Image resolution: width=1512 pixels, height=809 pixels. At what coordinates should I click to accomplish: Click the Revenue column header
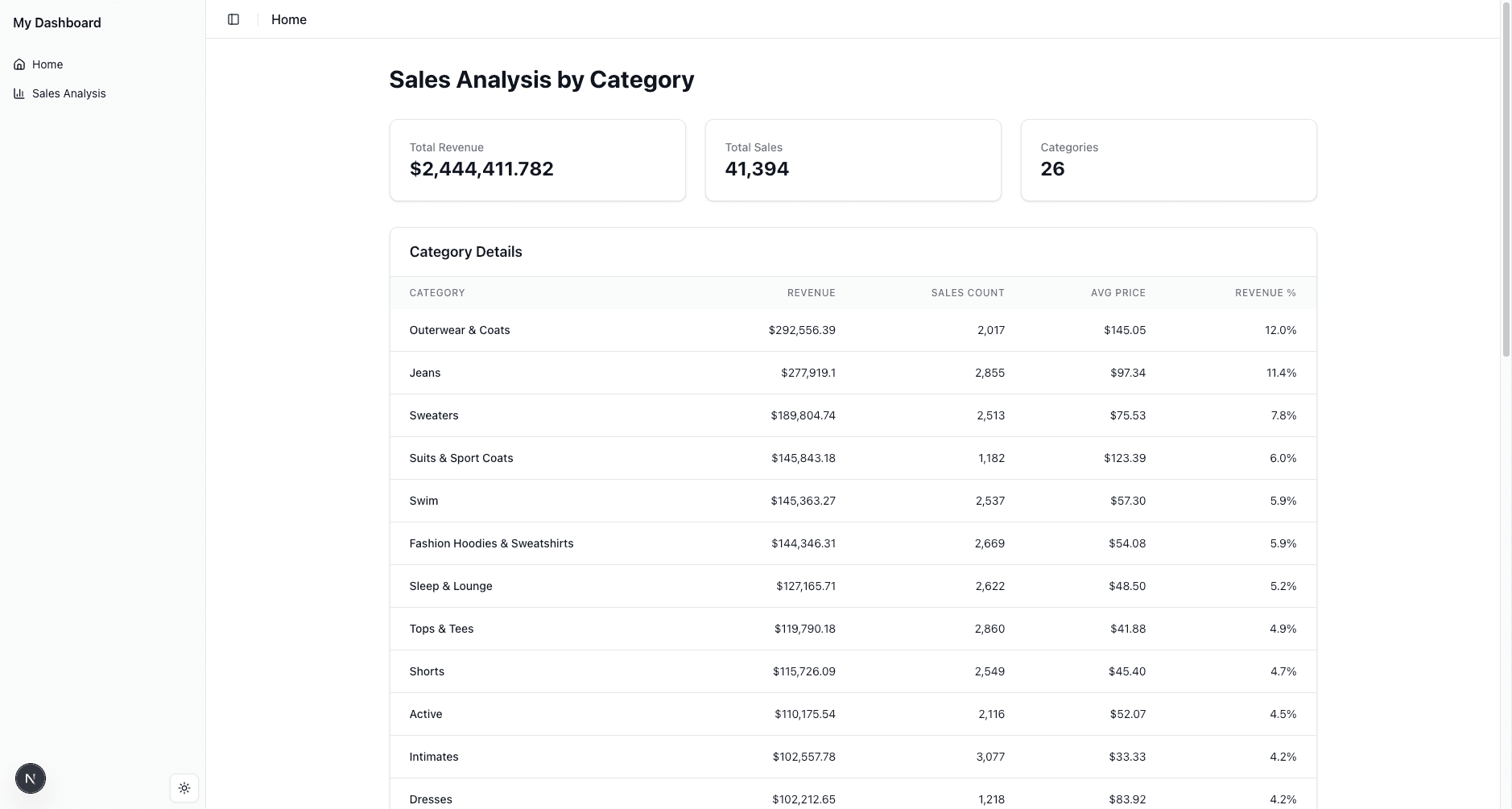tap(811, 293)
